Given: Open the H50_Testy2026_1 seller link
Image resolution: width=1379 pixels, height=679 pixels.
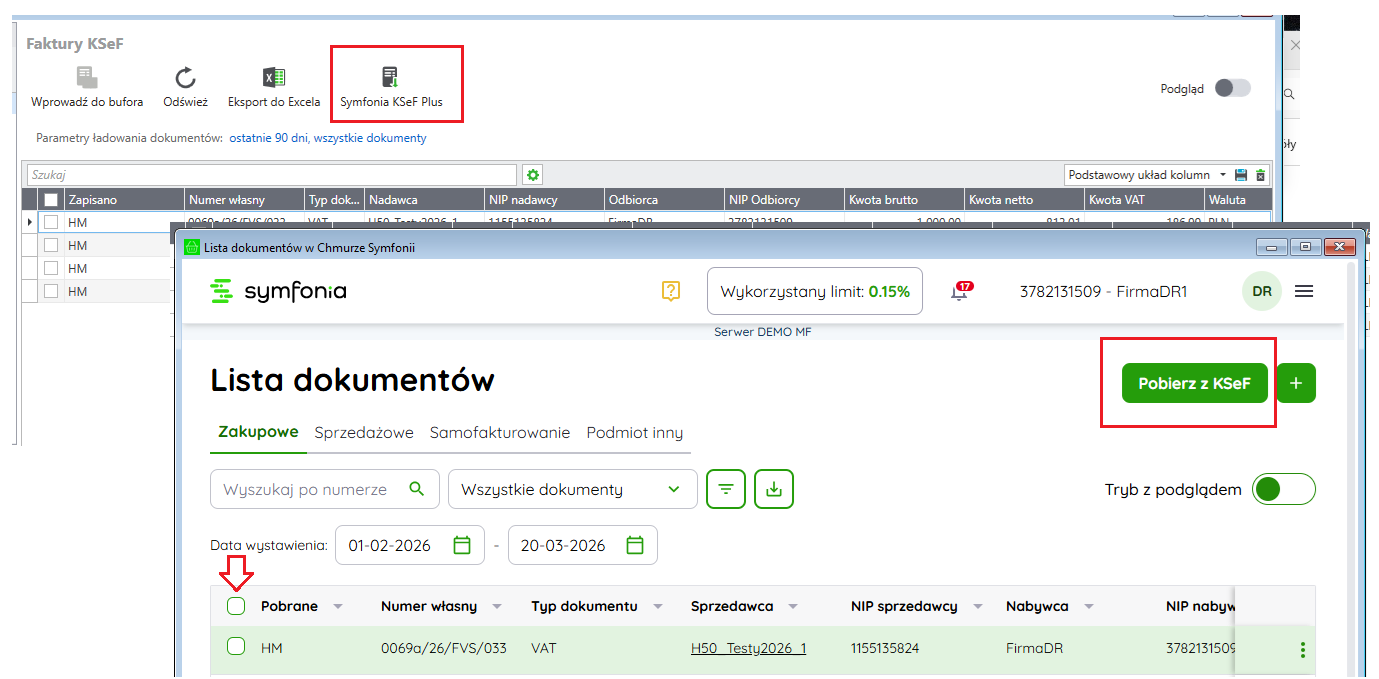Looking at the screenshot, I should [748, 648].
